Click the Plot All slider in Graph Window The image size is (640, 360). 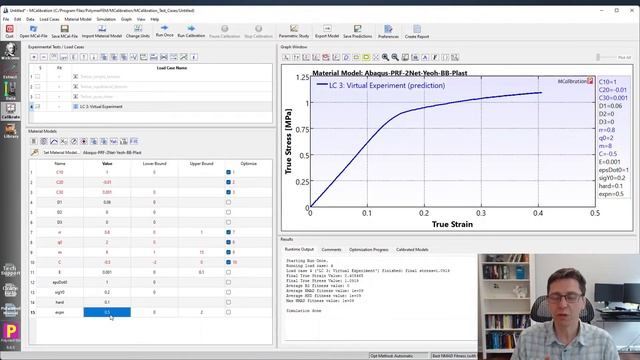point(598,58)
